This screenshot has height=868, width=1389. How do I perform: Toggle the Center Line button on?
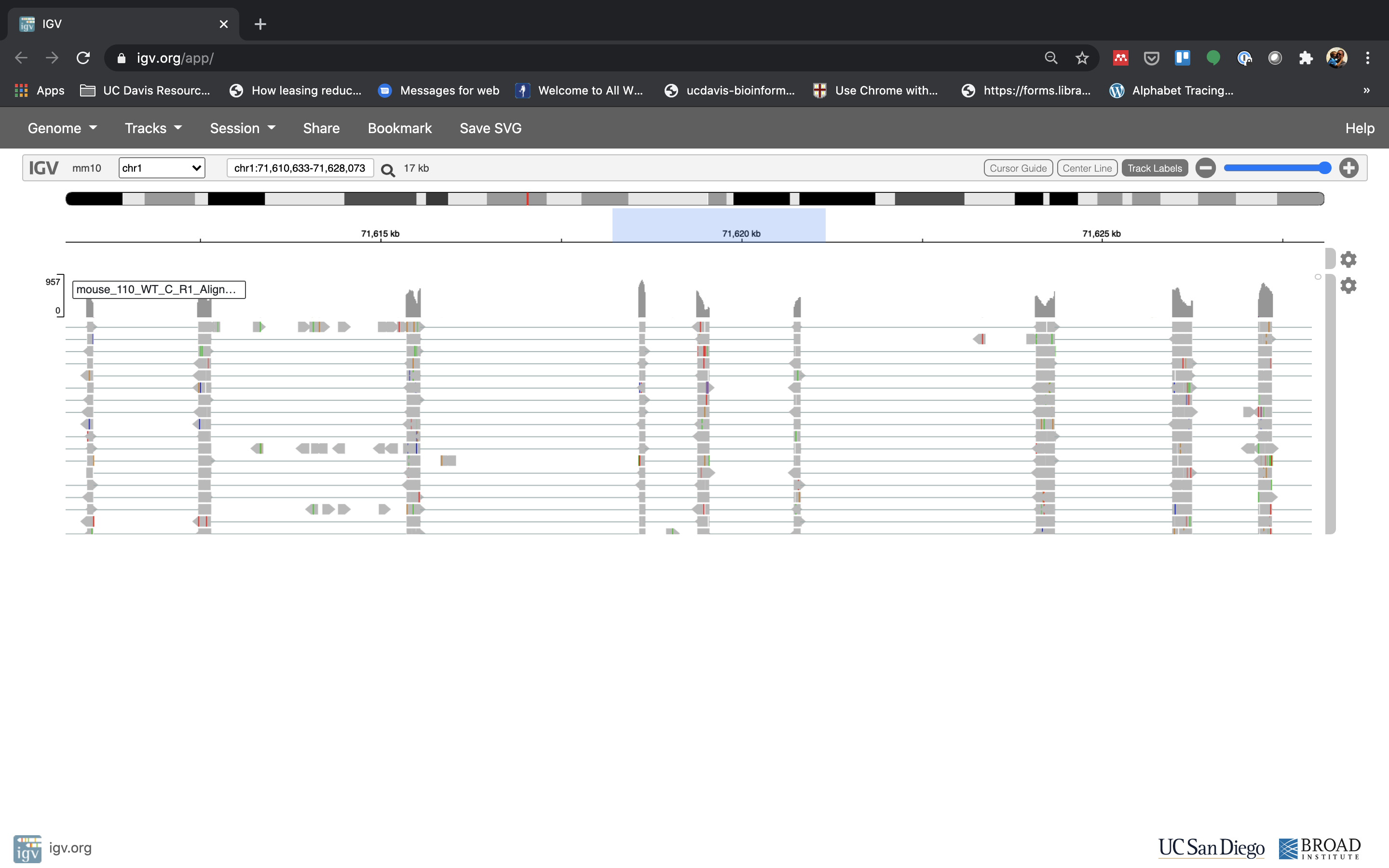[1086, 168]
